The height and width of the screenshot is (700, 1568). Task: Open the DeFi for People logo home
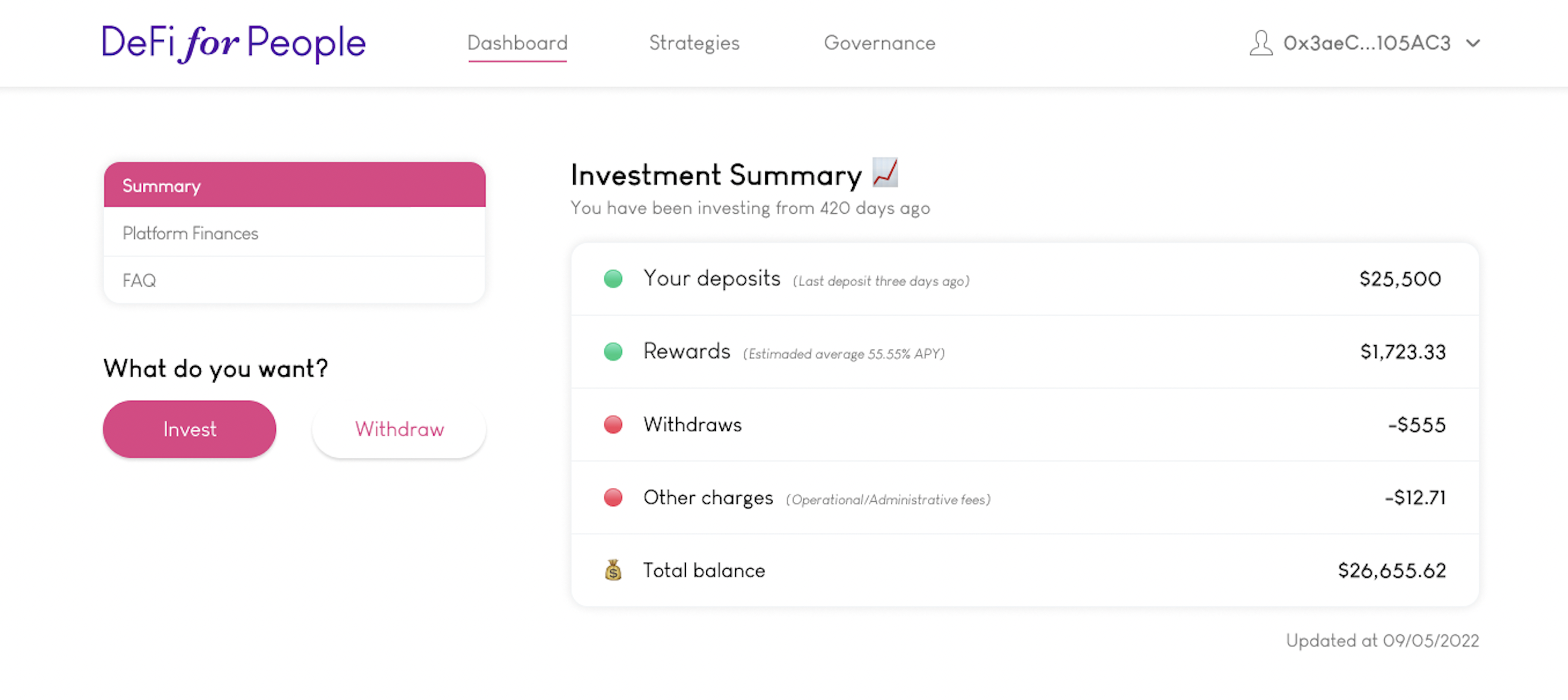click(234, 43)
